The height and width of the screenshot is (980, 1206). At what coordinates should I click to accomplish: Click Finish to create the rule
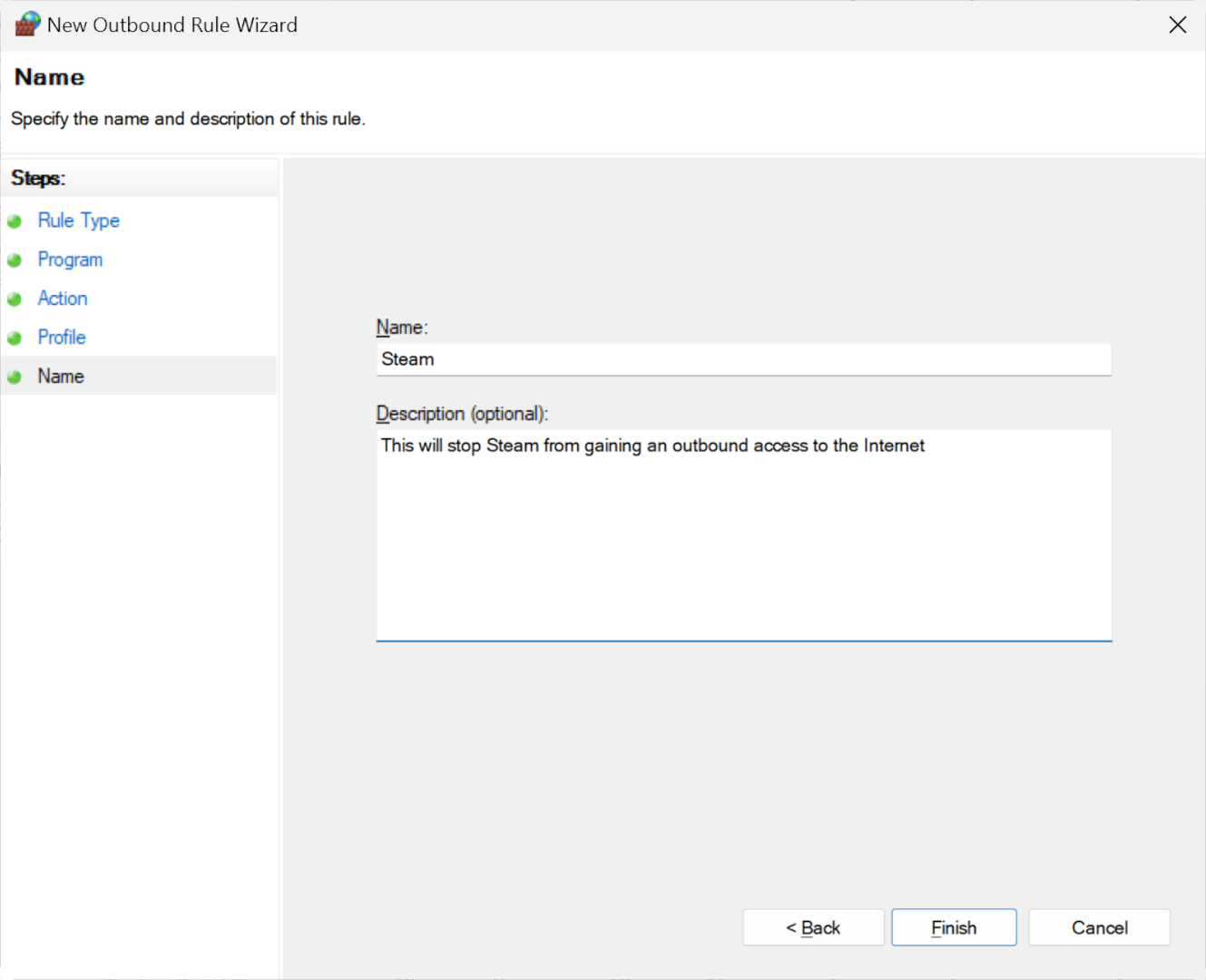pos(953,927)
